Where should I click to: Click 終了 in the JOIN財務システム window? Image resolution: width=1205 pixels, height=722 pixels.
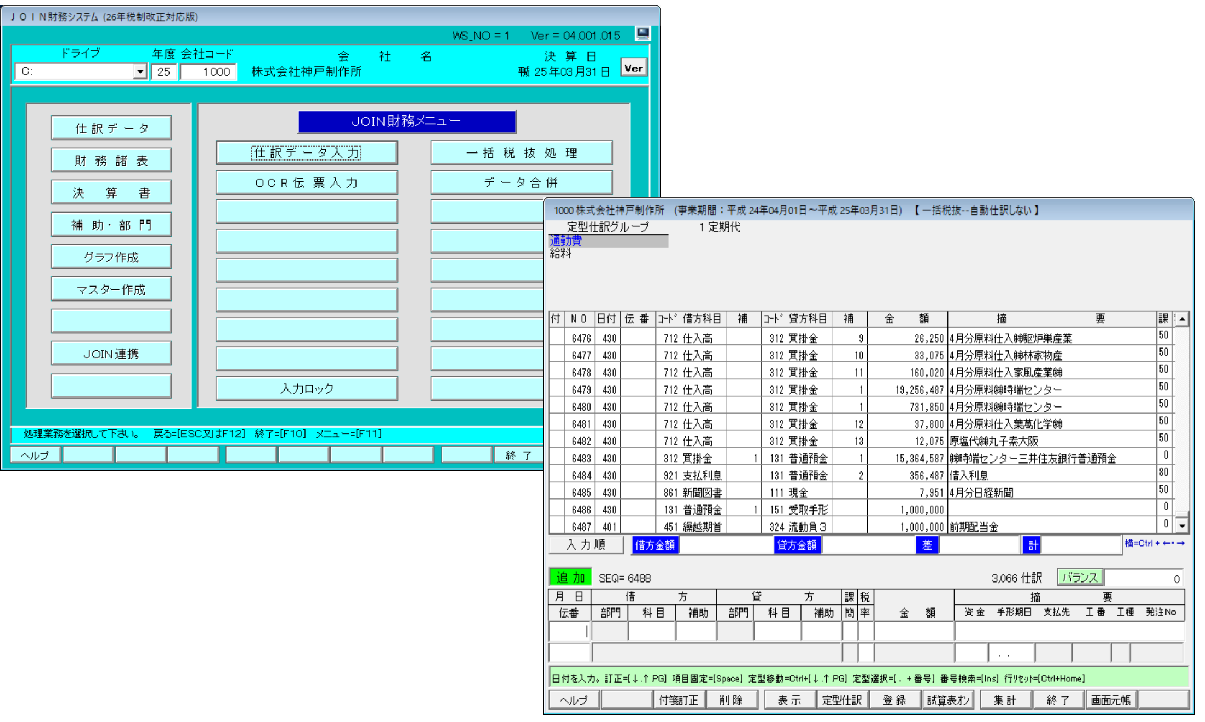click(x=519, y=454)
